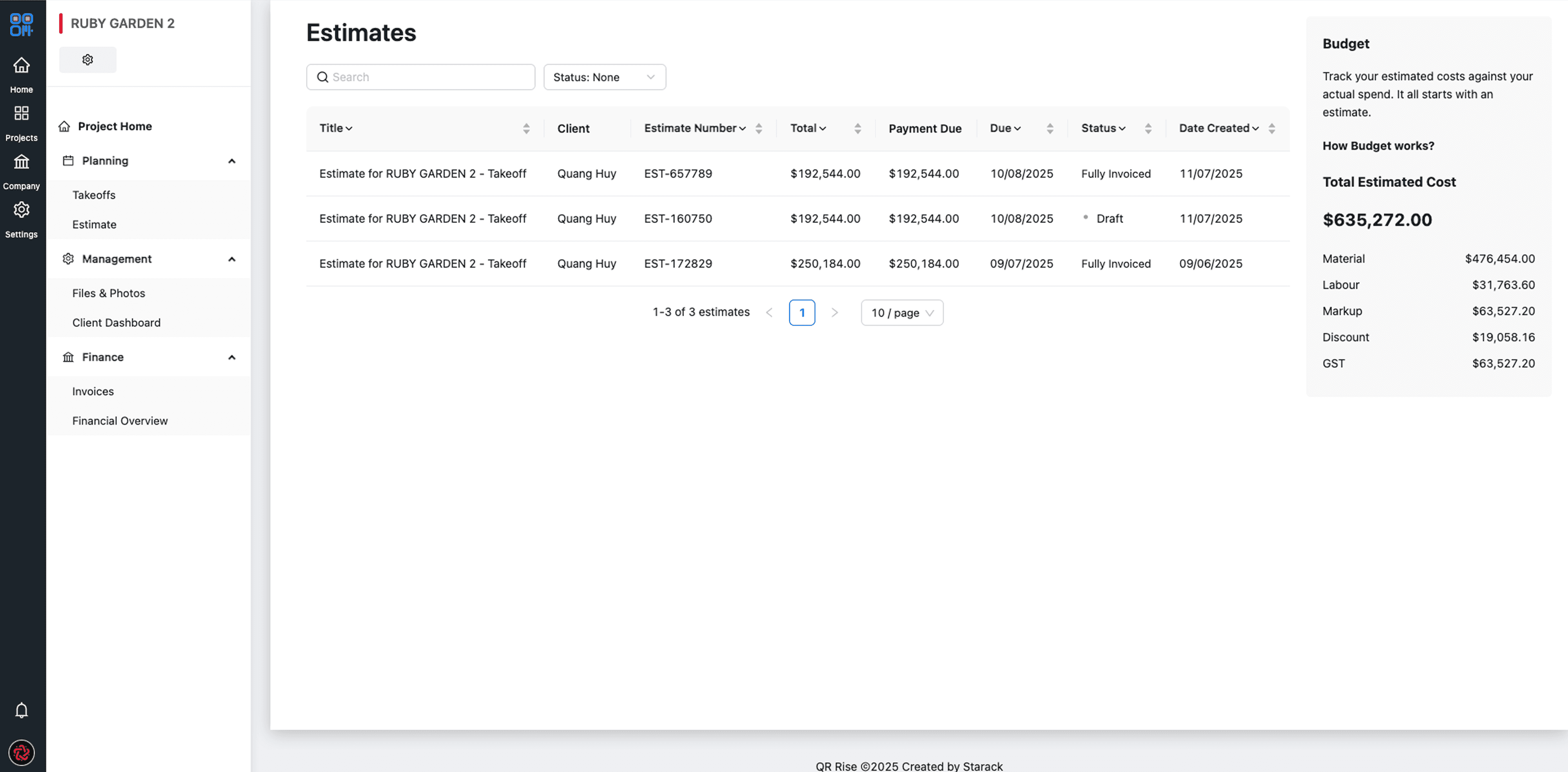Viewport: 1568px width, 772px height.
Task: Click the GST row label in Budget
Action: pos(1333,364)
